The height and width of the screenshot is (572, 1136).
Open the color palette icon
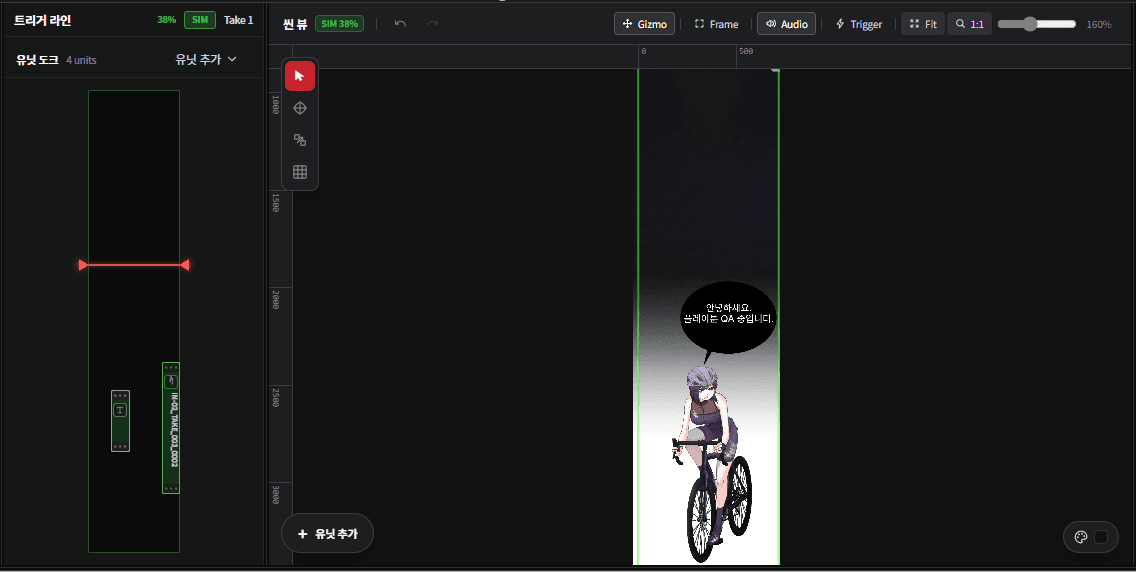point(1081,537)
